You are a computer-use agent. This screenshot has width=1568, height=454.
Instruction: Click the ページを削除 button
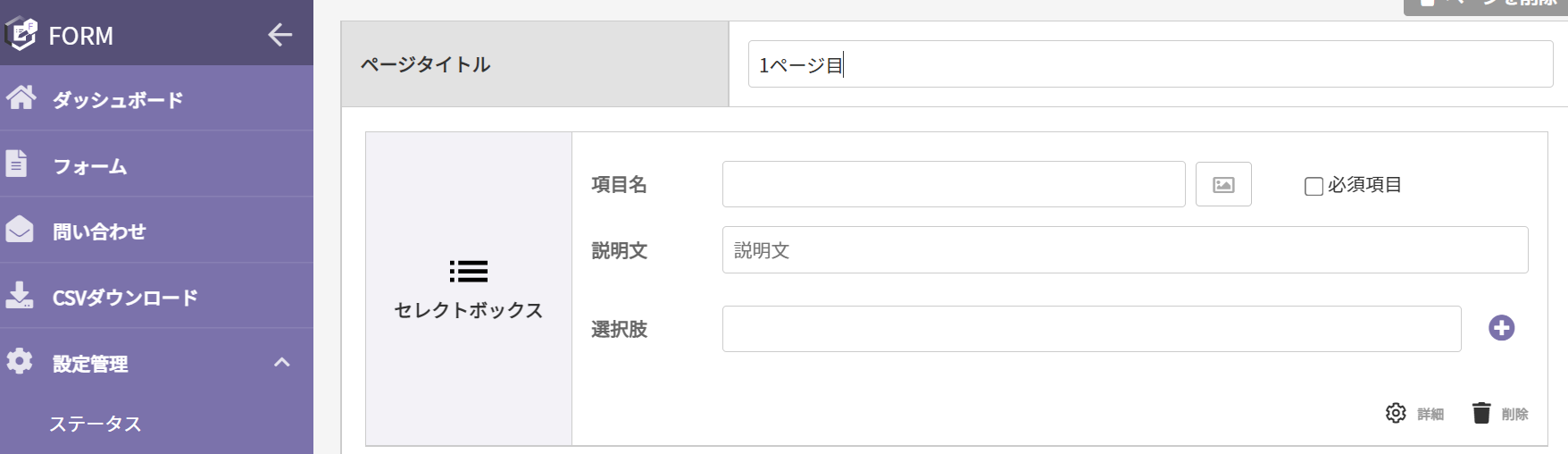coord(1486,4)
